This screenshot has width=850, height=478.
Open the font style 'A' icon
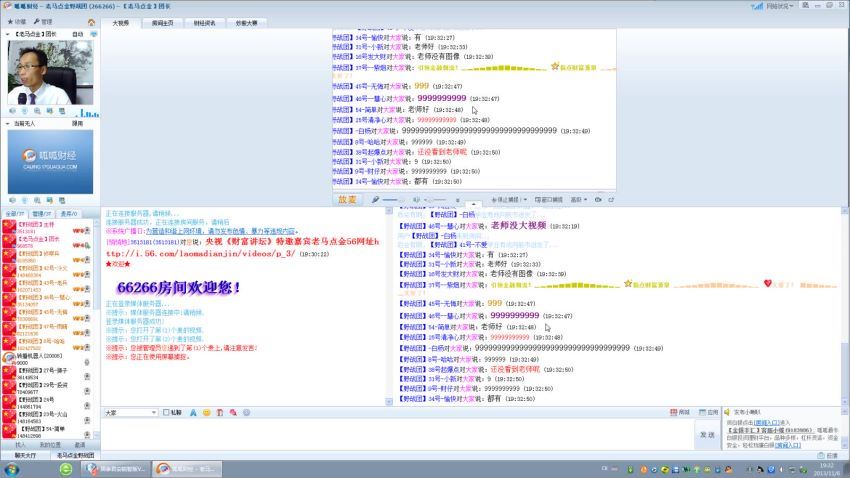coord(191,412)
